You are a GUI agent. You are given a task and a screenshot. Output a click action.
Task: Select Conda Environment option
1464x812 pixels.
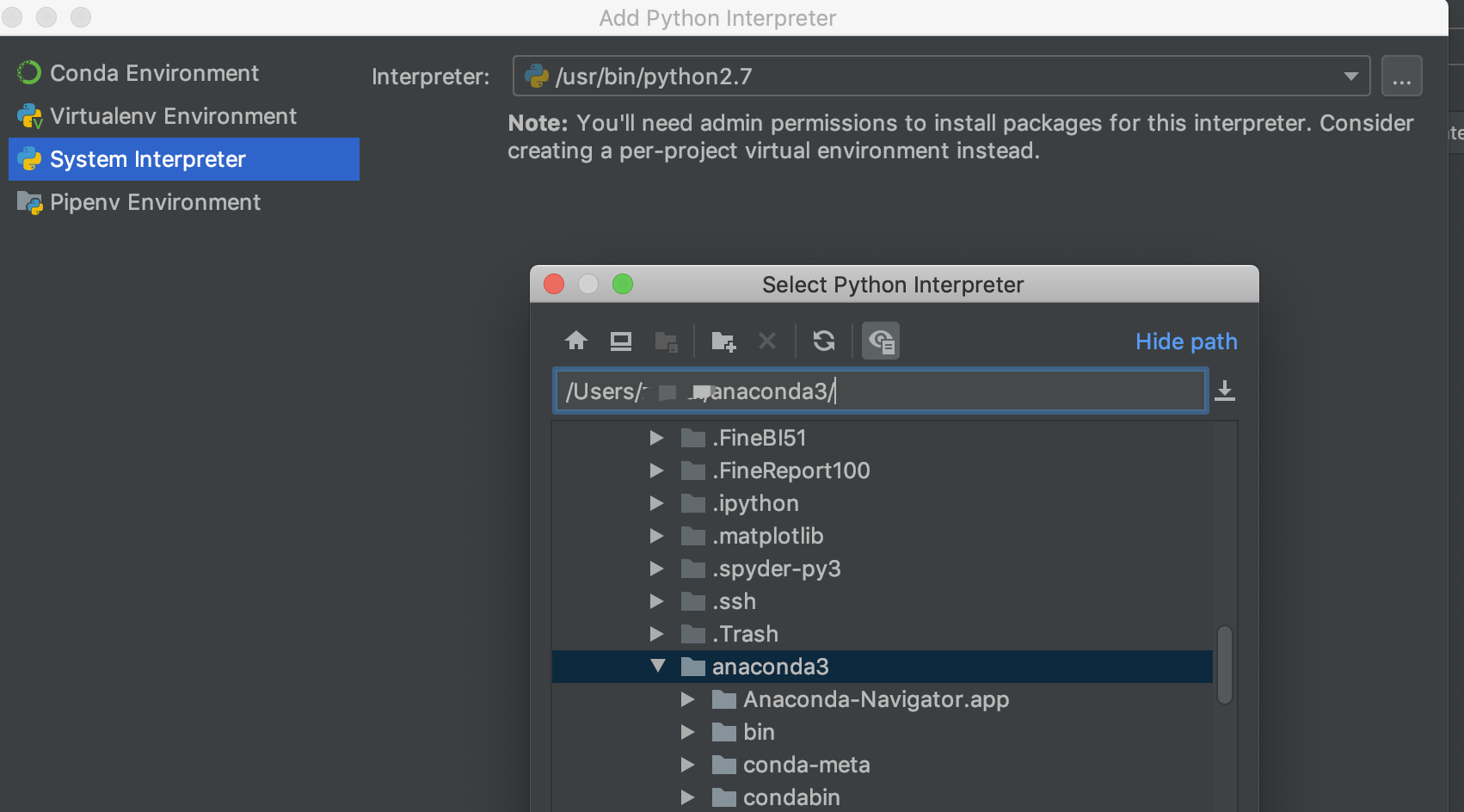click(184, 73)
